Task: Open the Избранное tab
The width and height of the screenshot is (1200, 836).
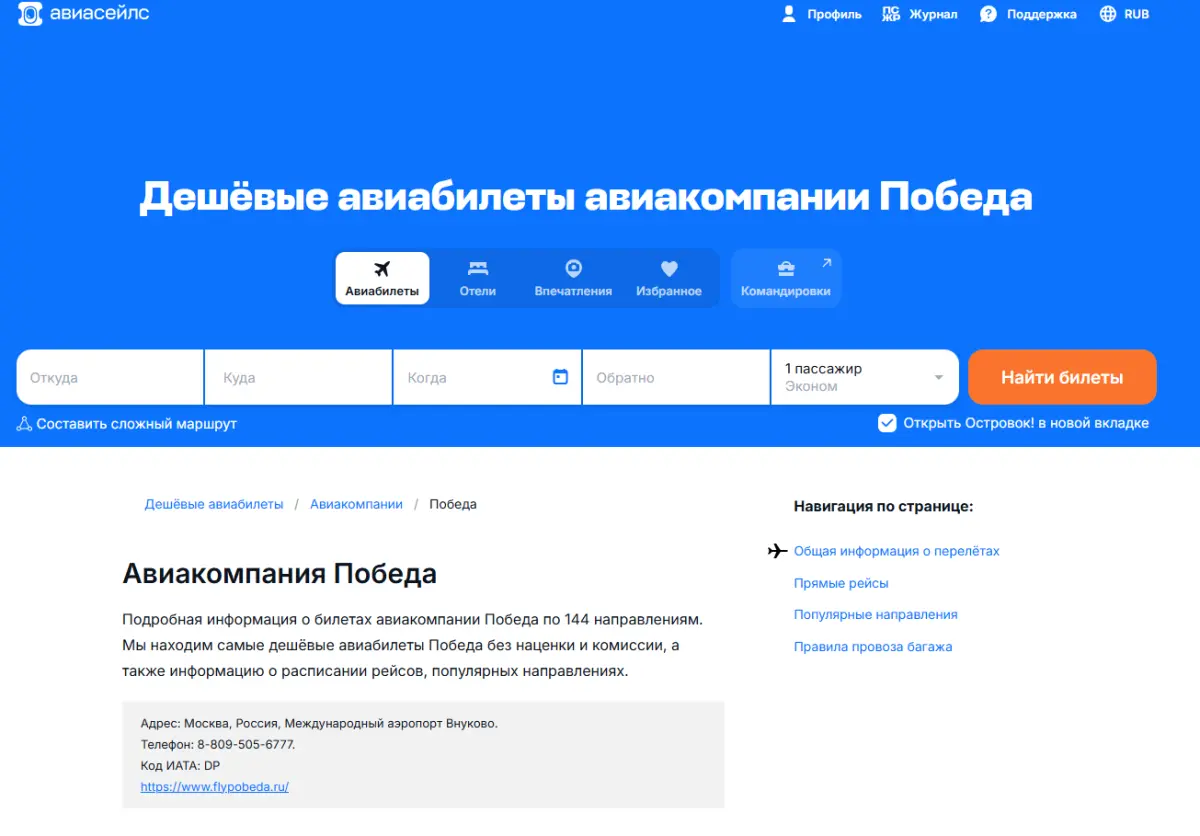Action: [669, 278]
